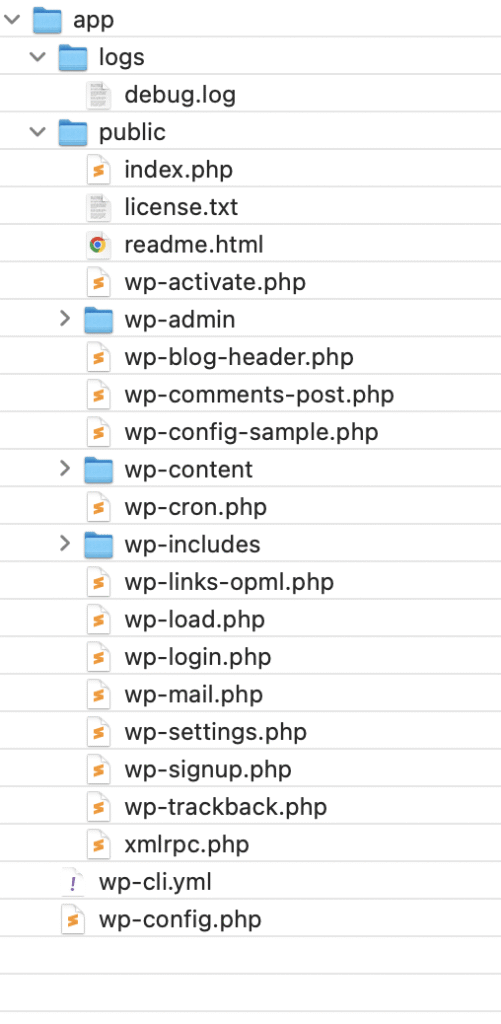
Task: Select wp-blog-header.php file name
Action: (239, 357)
